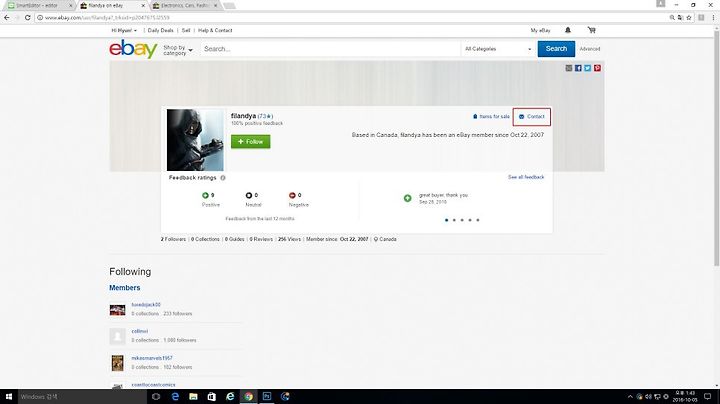This screenshot has width=720, height=404.
Task: Click the blue Search button
Action: point(556,49)
